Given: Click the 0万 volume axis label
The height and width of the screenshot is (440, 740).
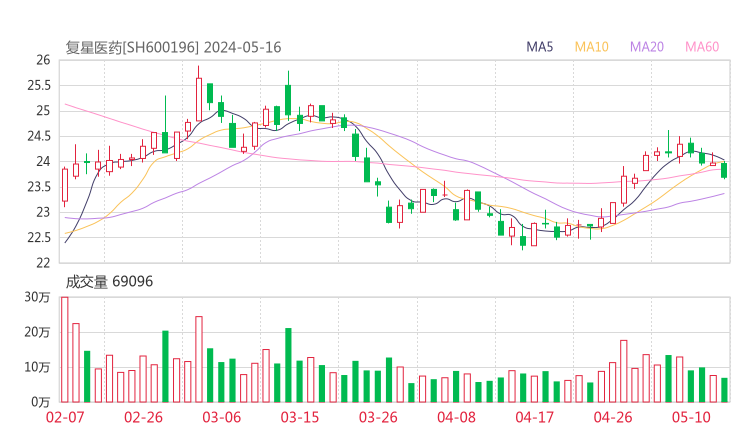Looking at the screenshot, I should point(41,402).
